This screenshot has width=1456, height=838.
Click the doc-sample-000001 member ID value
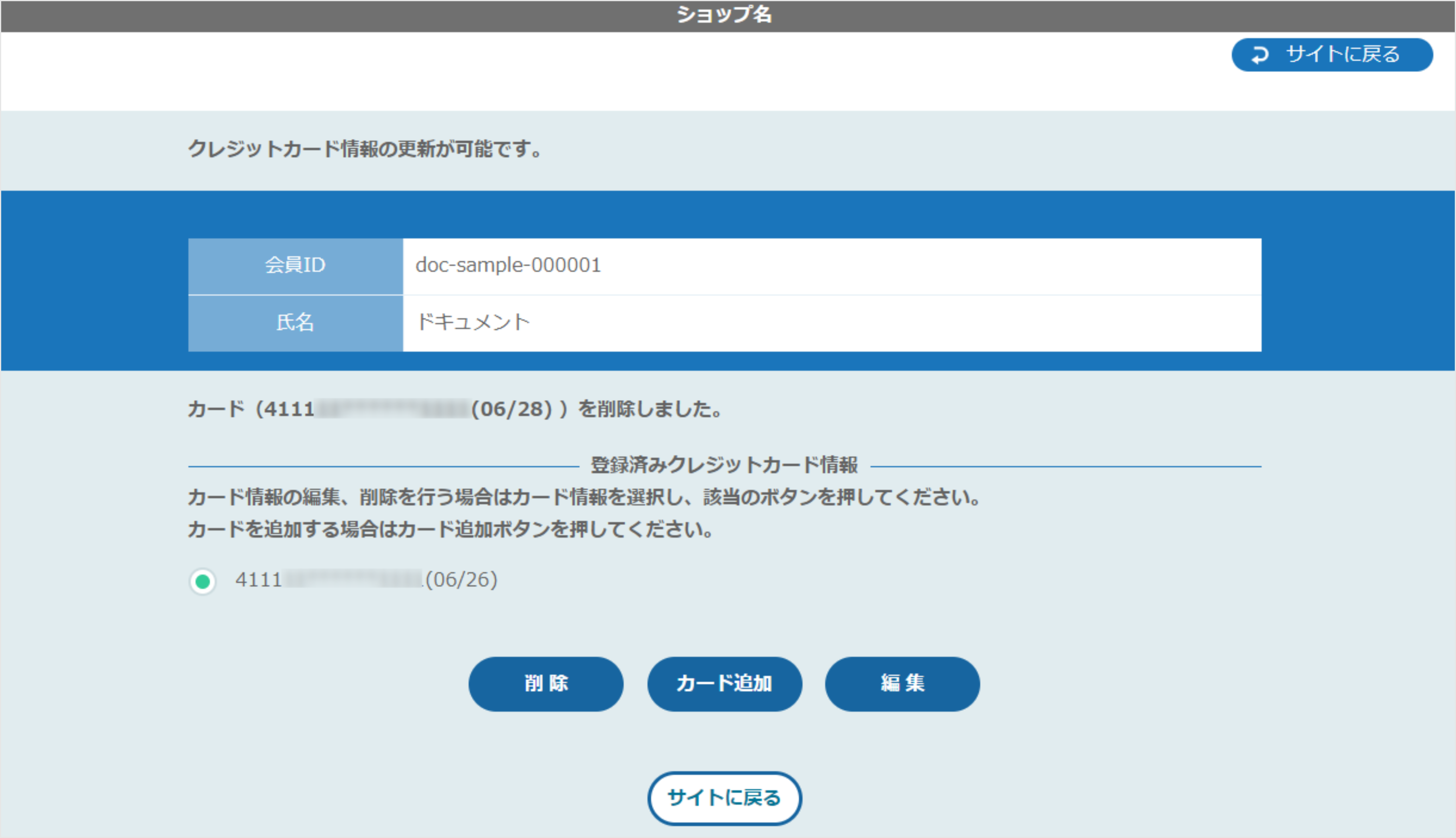tap(508, 265)
